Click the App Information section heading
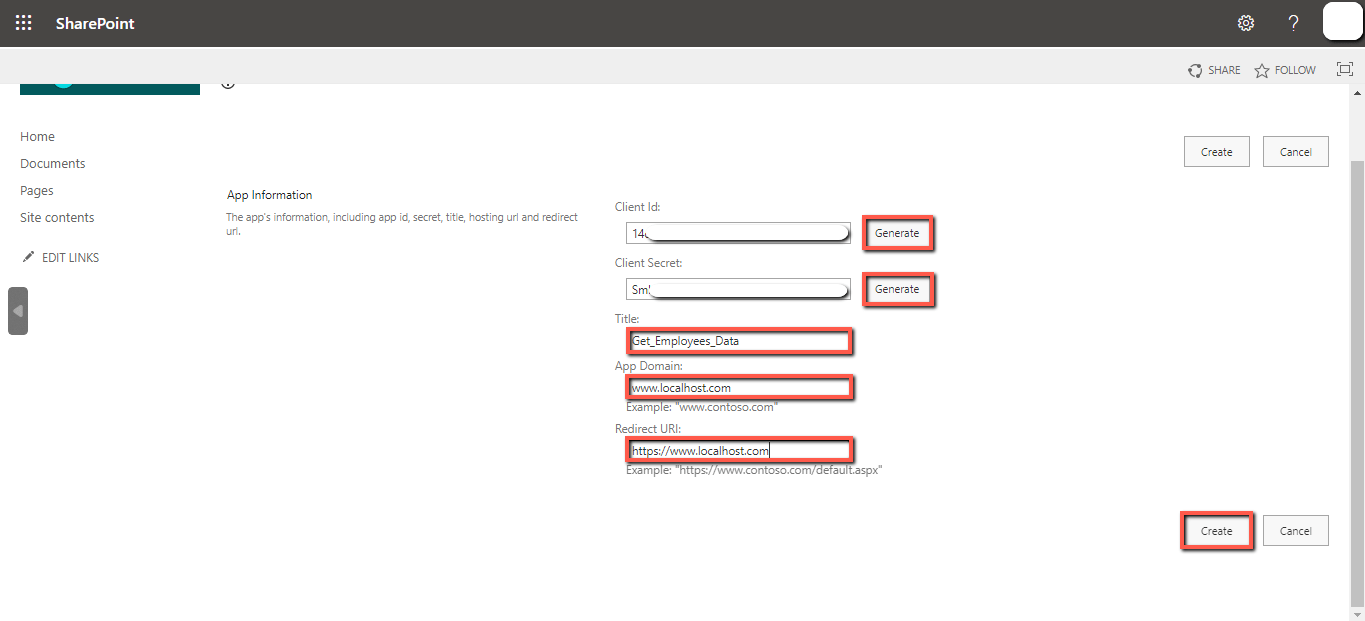 coord(270,195)
